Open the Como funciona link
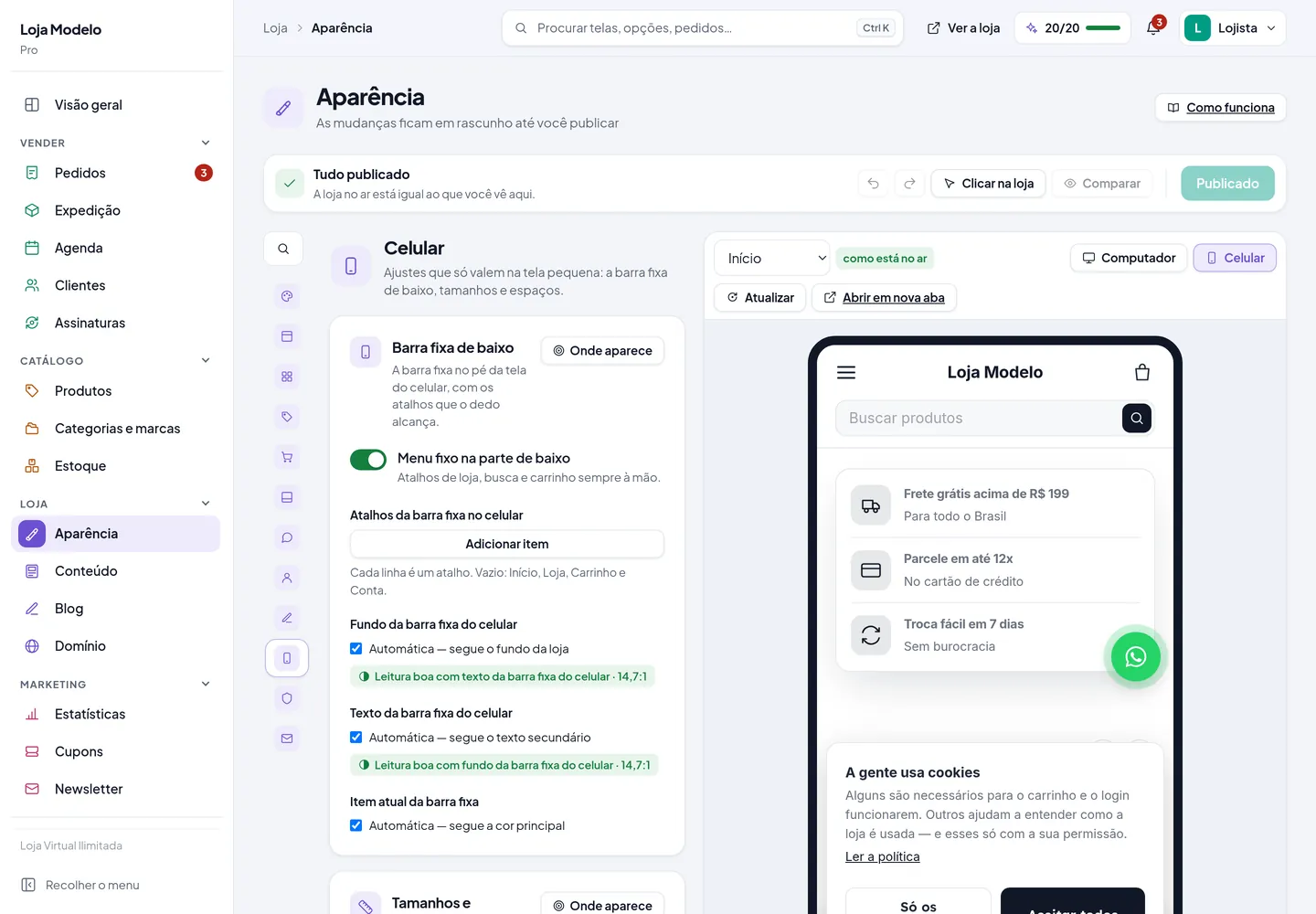Viewport: 1316px width, 914px height. click(x=1221, y=108)
